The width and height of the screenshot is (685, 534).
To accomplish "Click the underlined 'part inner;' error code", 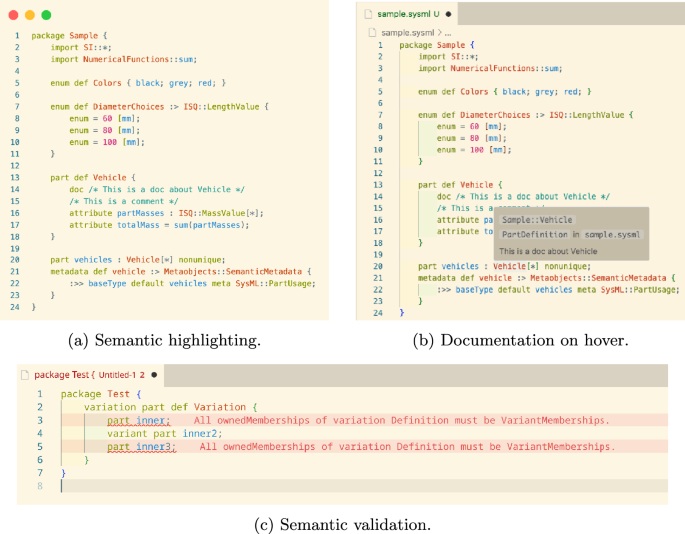I will coord(139,420).
